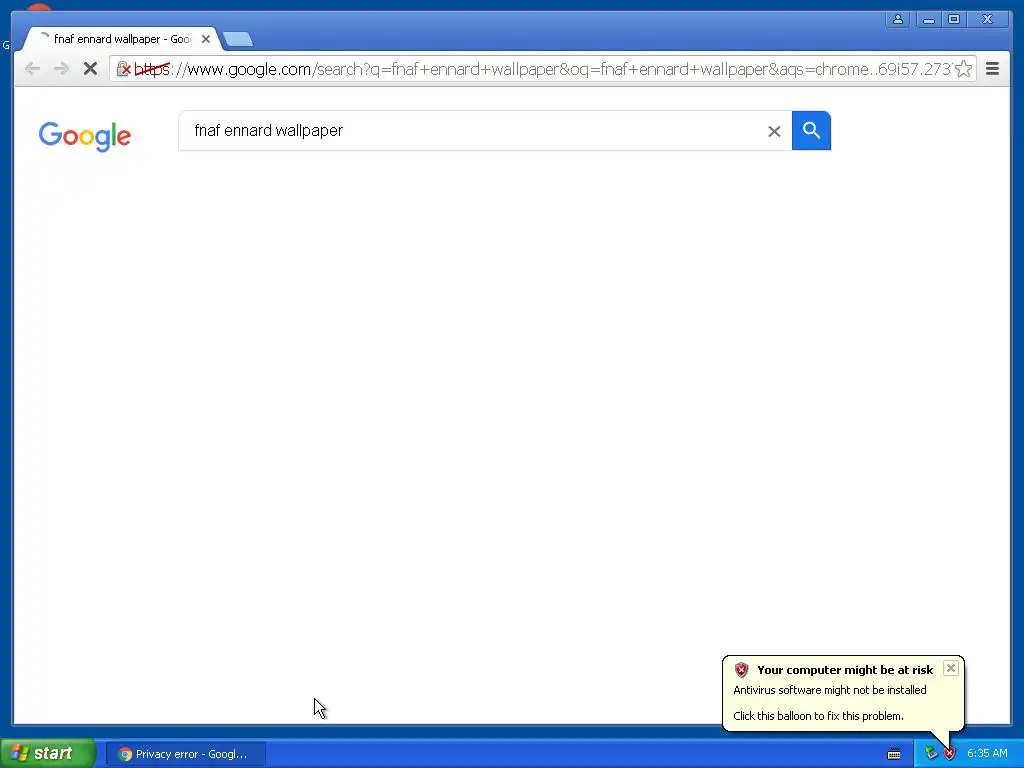1024x768 pixels.
Task: Submit search with blue magnifier button
Action: (811, 131)
